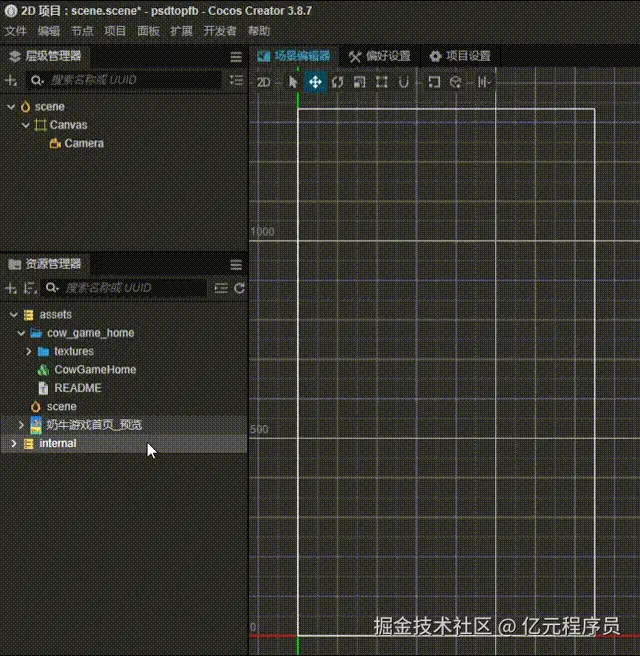Click the Camera node icon
This screenshot has width=640, height=656.
pyautogui.click(x=55, y=144)
